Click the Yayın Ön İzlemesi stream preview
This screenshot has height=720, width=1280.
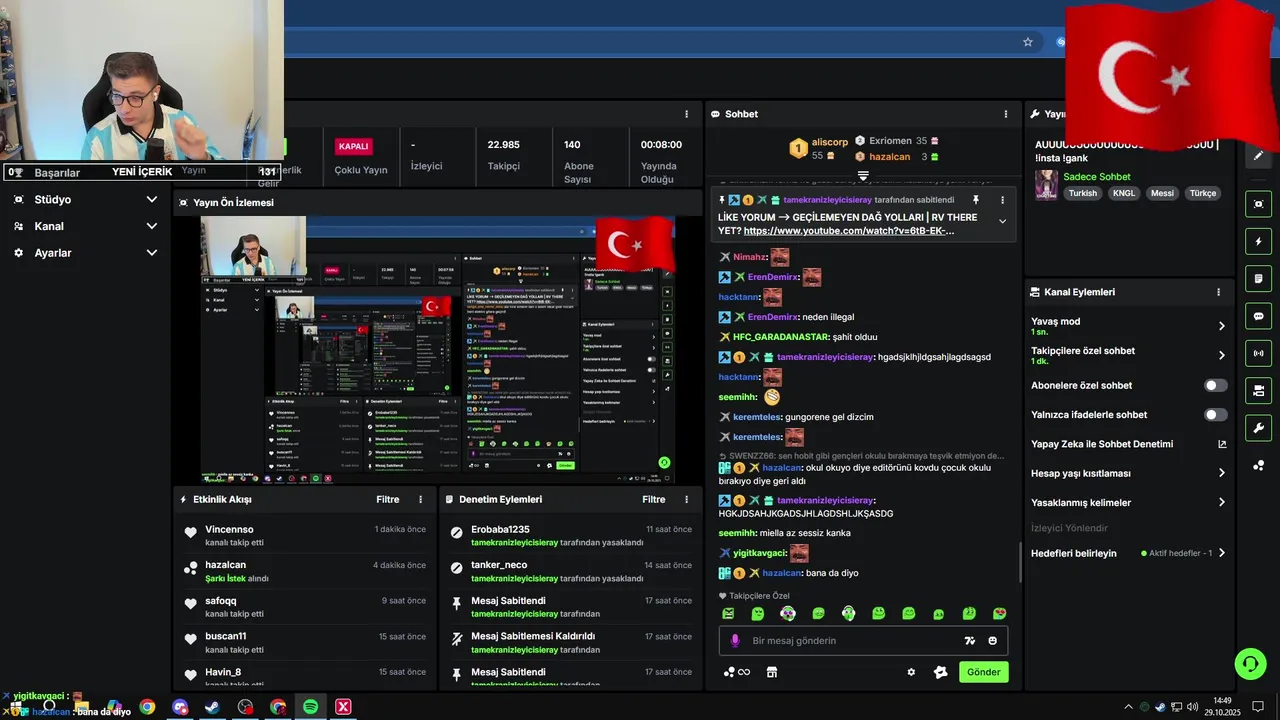point(439,350)
